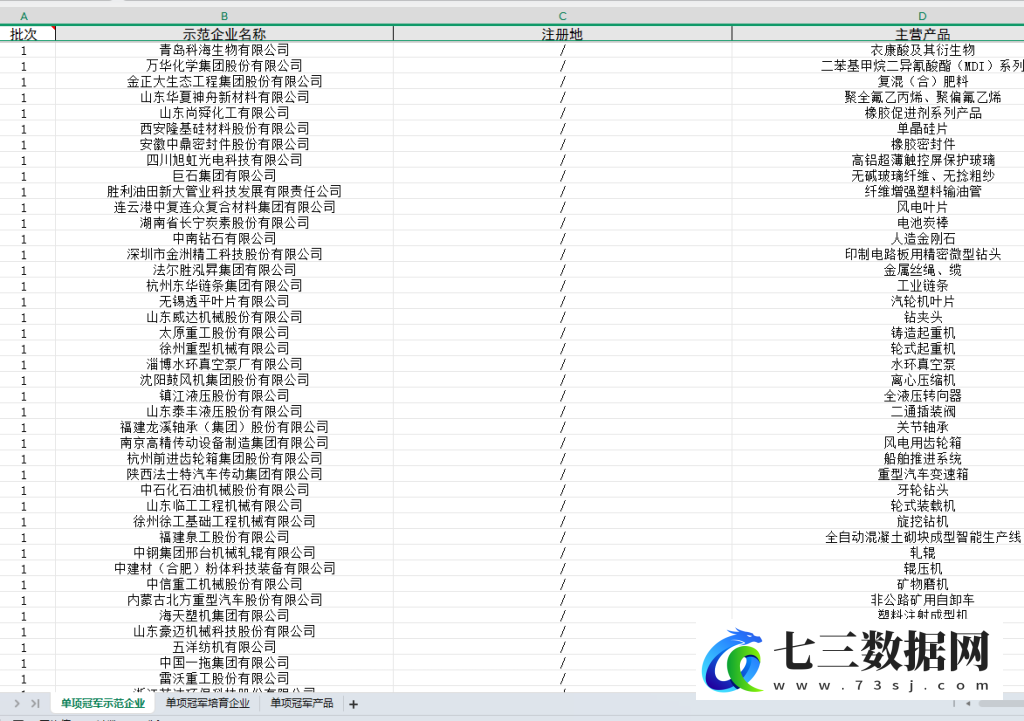
Task: Select cell 四川旭虹光电科技有限公司
Action: coord(224,160)
